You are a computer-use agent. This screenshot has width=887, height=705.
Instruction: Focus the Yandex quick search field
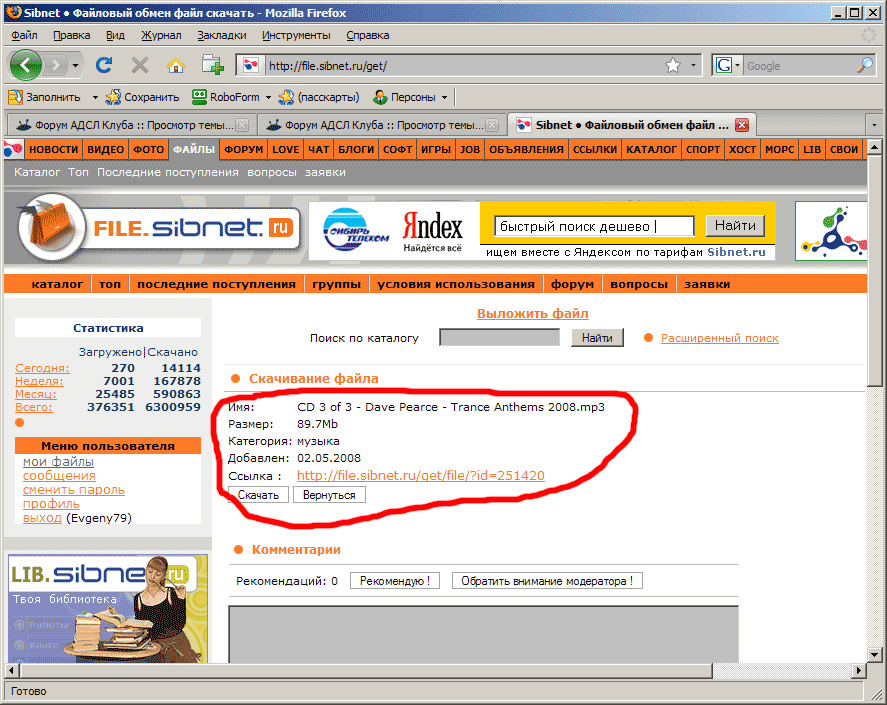pos(594,226)
